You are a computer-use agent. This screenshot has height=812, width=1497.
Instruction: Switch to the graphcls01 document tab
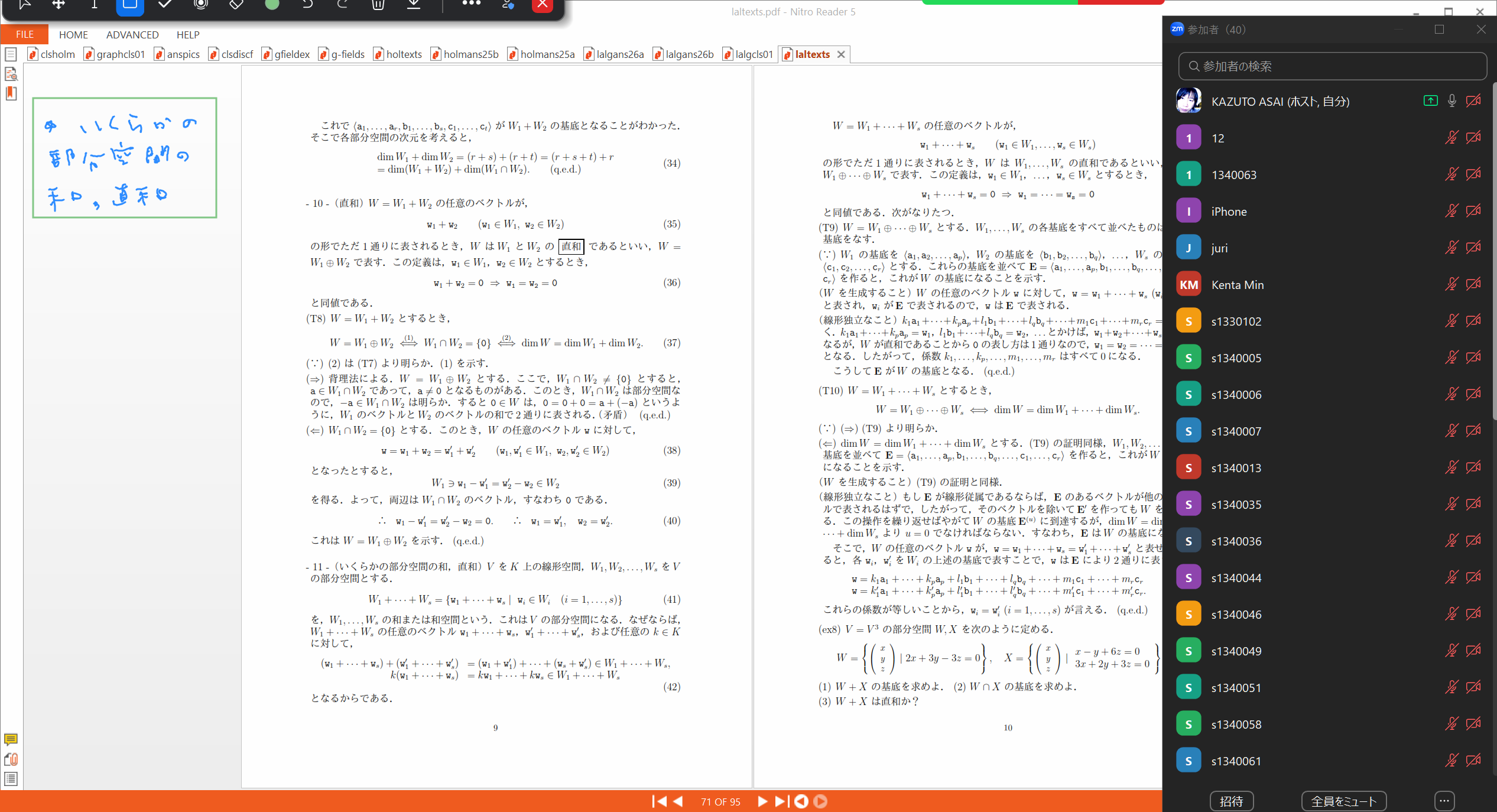pyautogui.click(x=115, y=54)
